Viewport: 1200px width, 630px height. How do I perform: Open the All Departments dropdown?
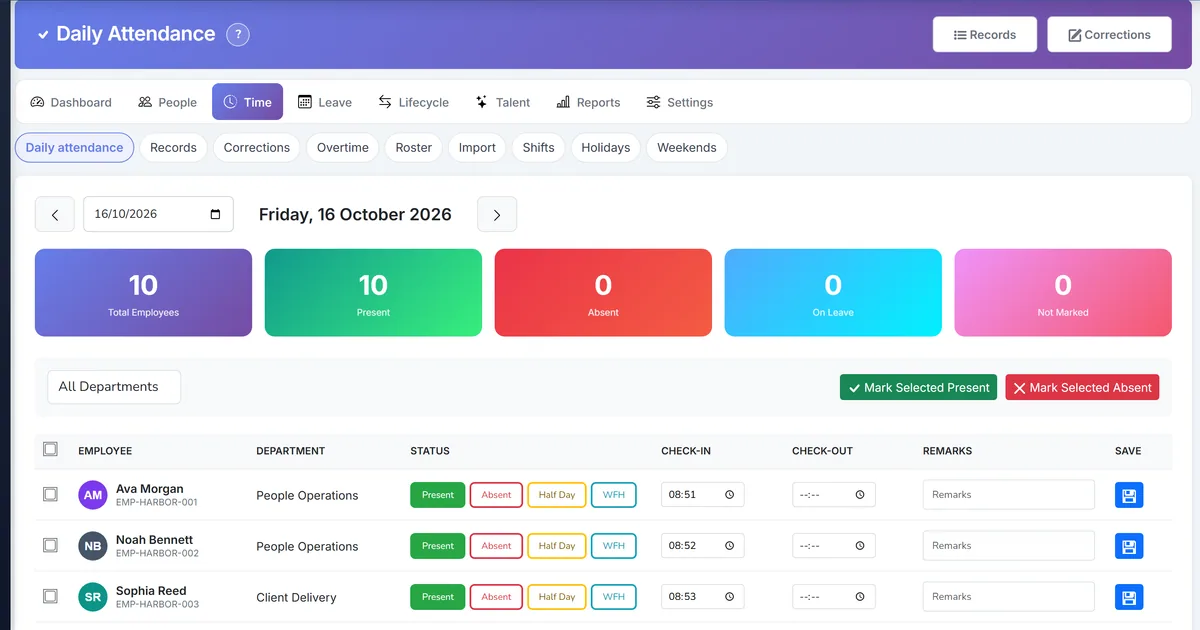114,387
